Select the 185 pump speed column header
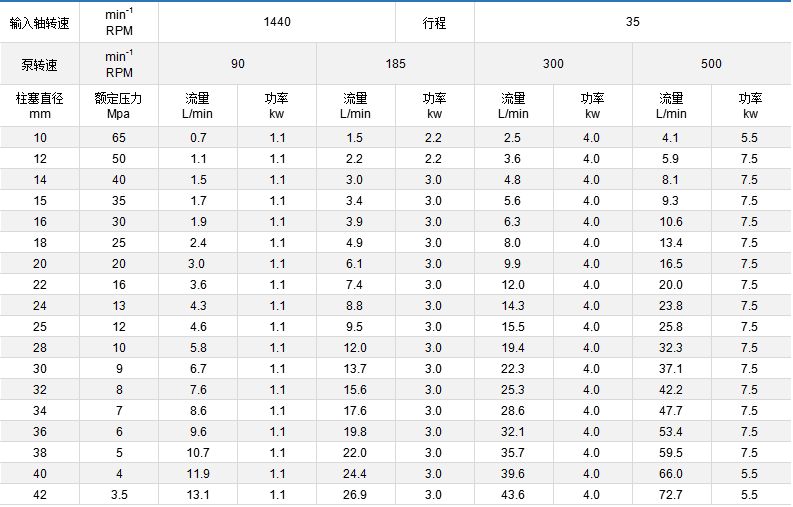Image resolution: width=793 pixels, height=507 pixels. pos(395,64)
